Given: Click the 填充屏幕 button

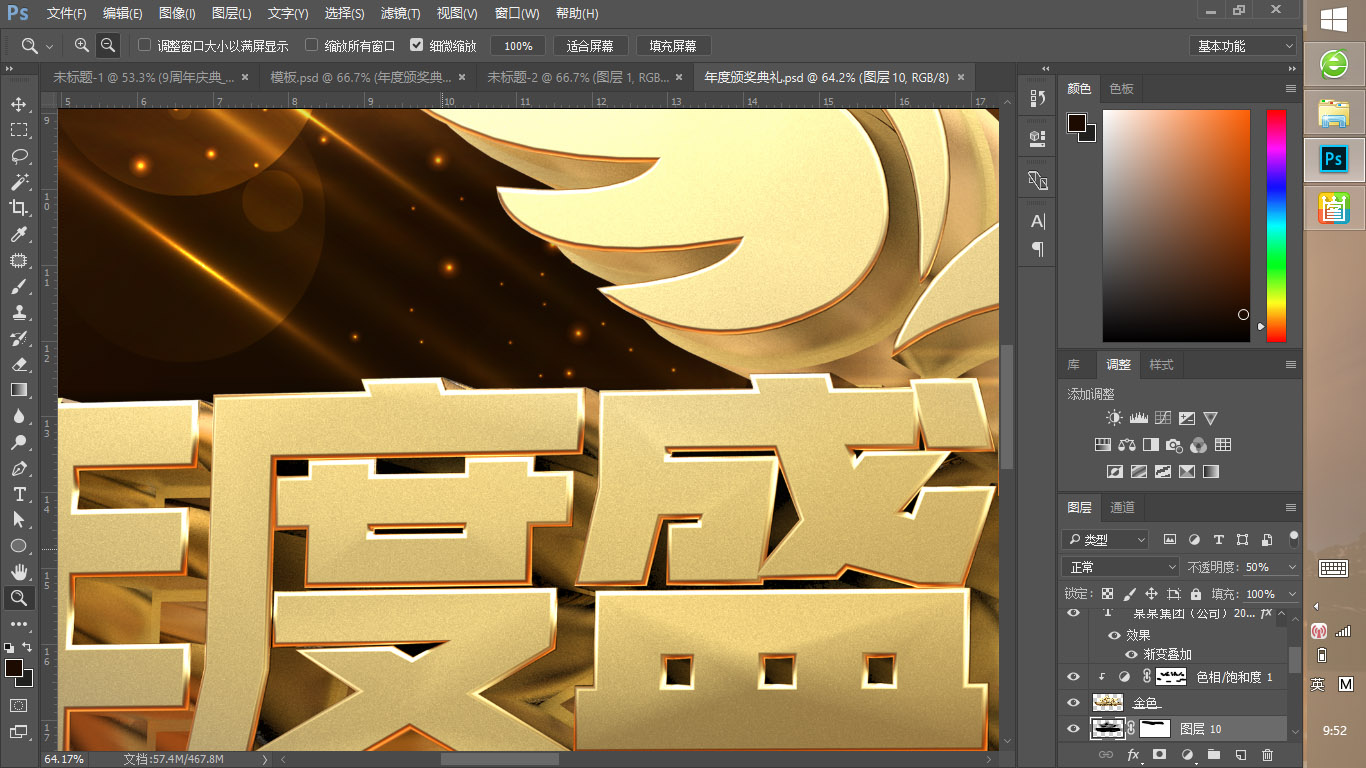Looking at the screenshot, I should tap(673, 46).
